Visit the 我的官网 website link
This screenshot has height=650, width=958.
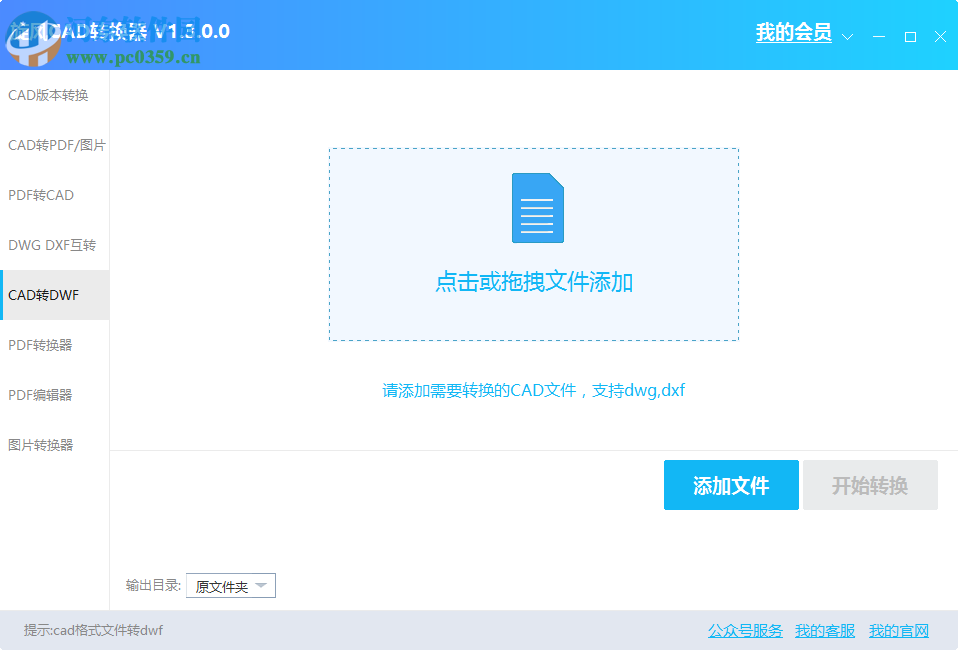[x=899, y=631]
